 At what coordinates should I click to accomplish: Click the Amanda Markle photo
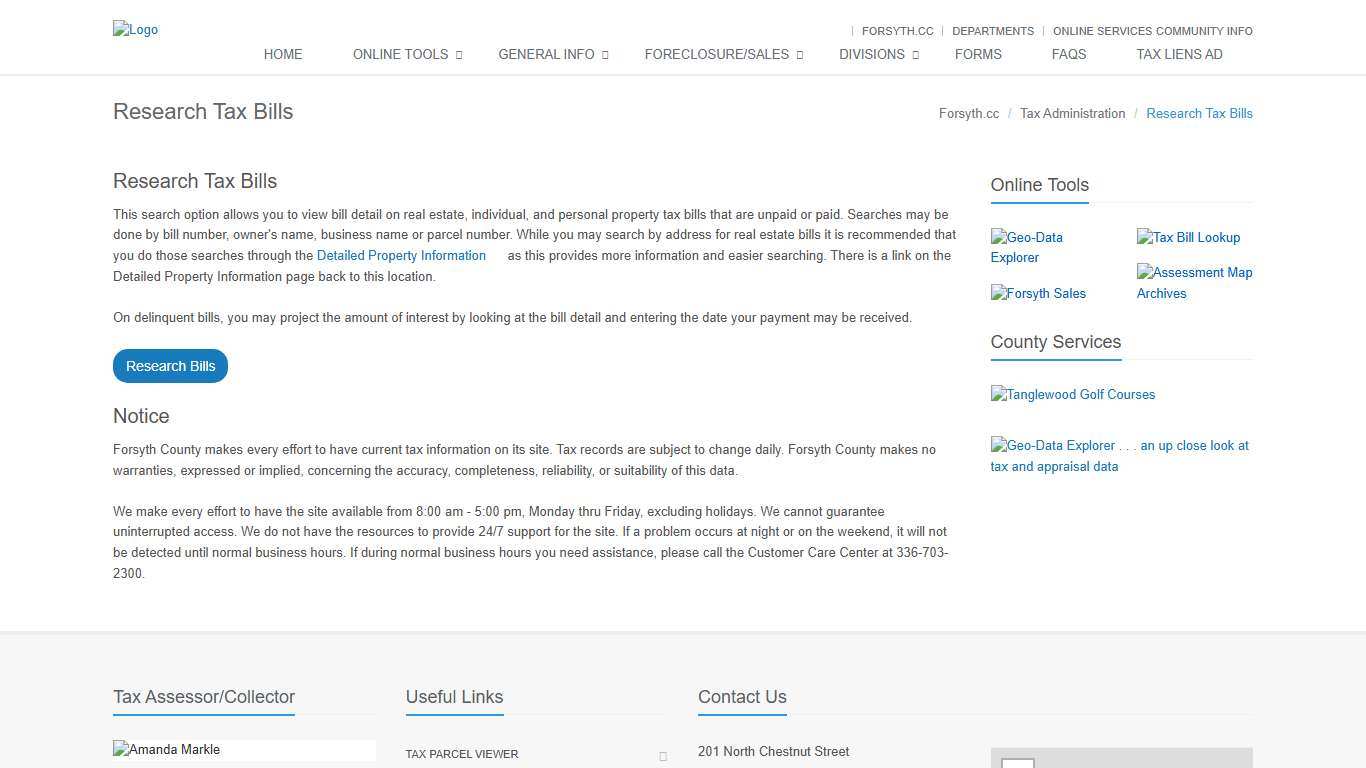[x=167, y=750]
